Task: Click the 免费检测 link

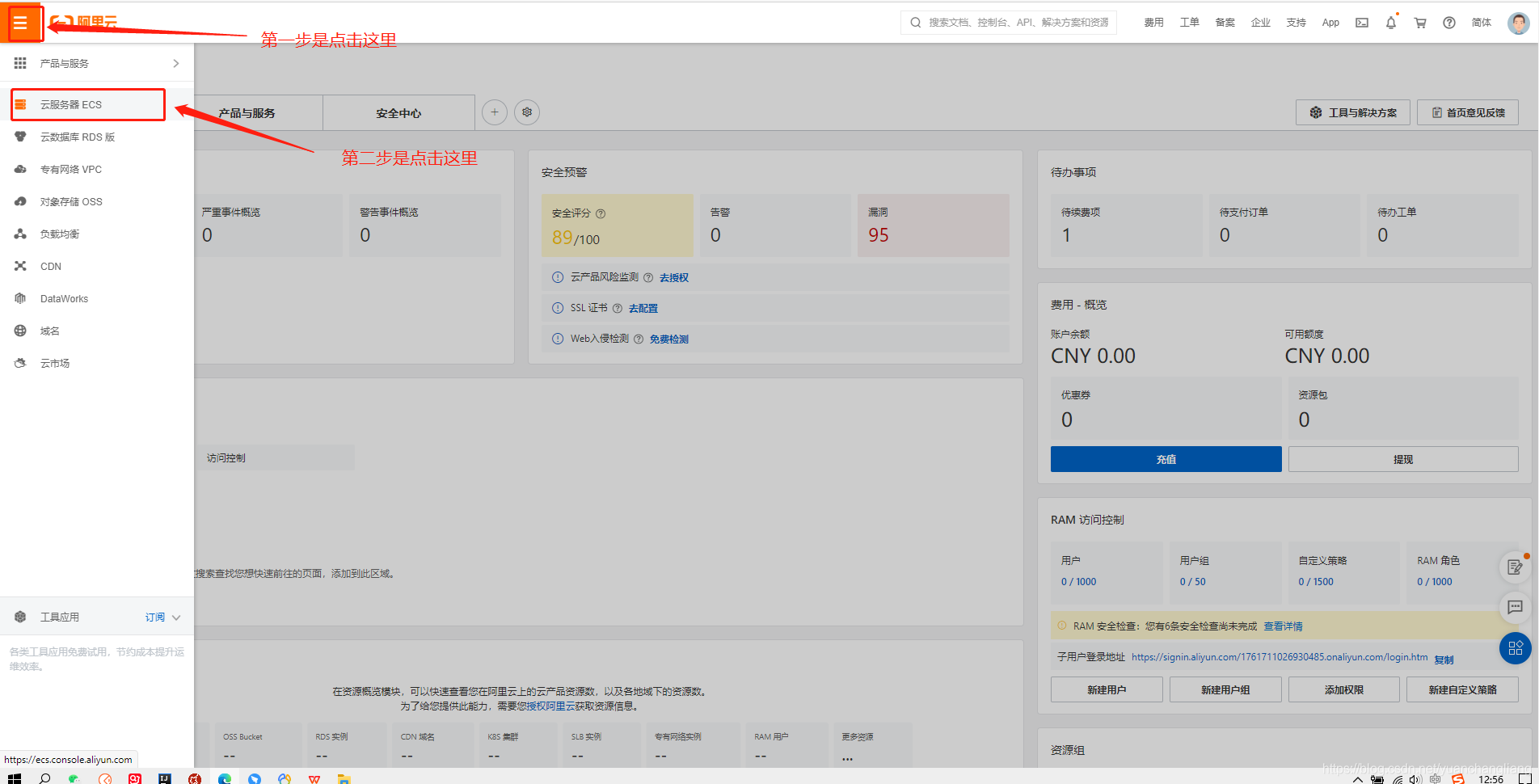Action: [669, 339]
